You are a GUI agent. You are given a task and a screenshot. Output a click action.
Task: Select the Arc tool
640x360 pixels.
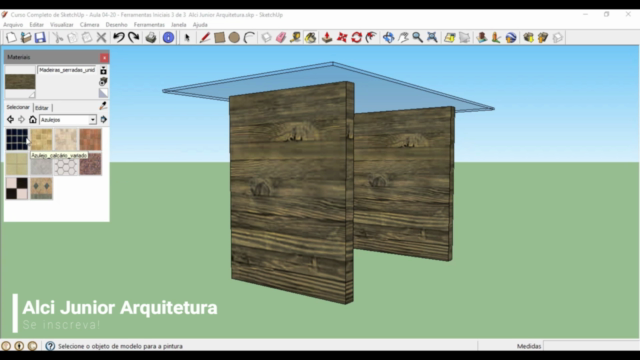point(249,38)
